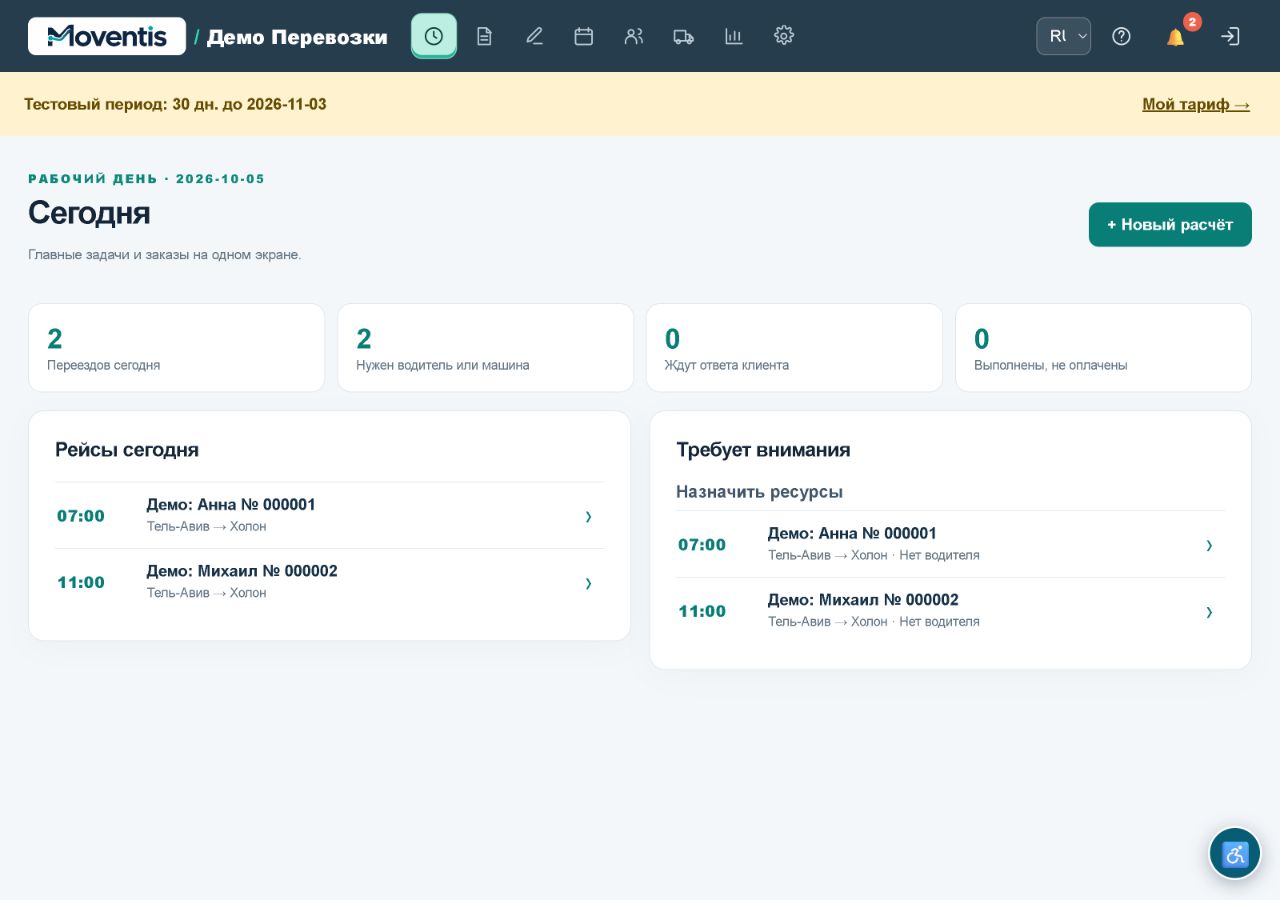The image size is (1280, 900).
Task: Click the logout icon in top bar
Action: (x=1230, y=36)
